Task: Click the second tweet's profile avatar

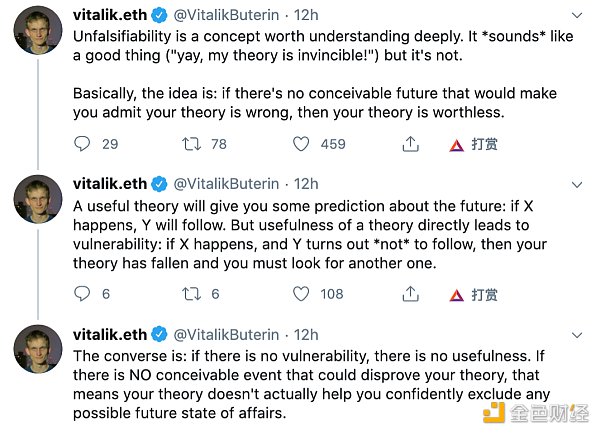Action: click(x=38, y=199)
